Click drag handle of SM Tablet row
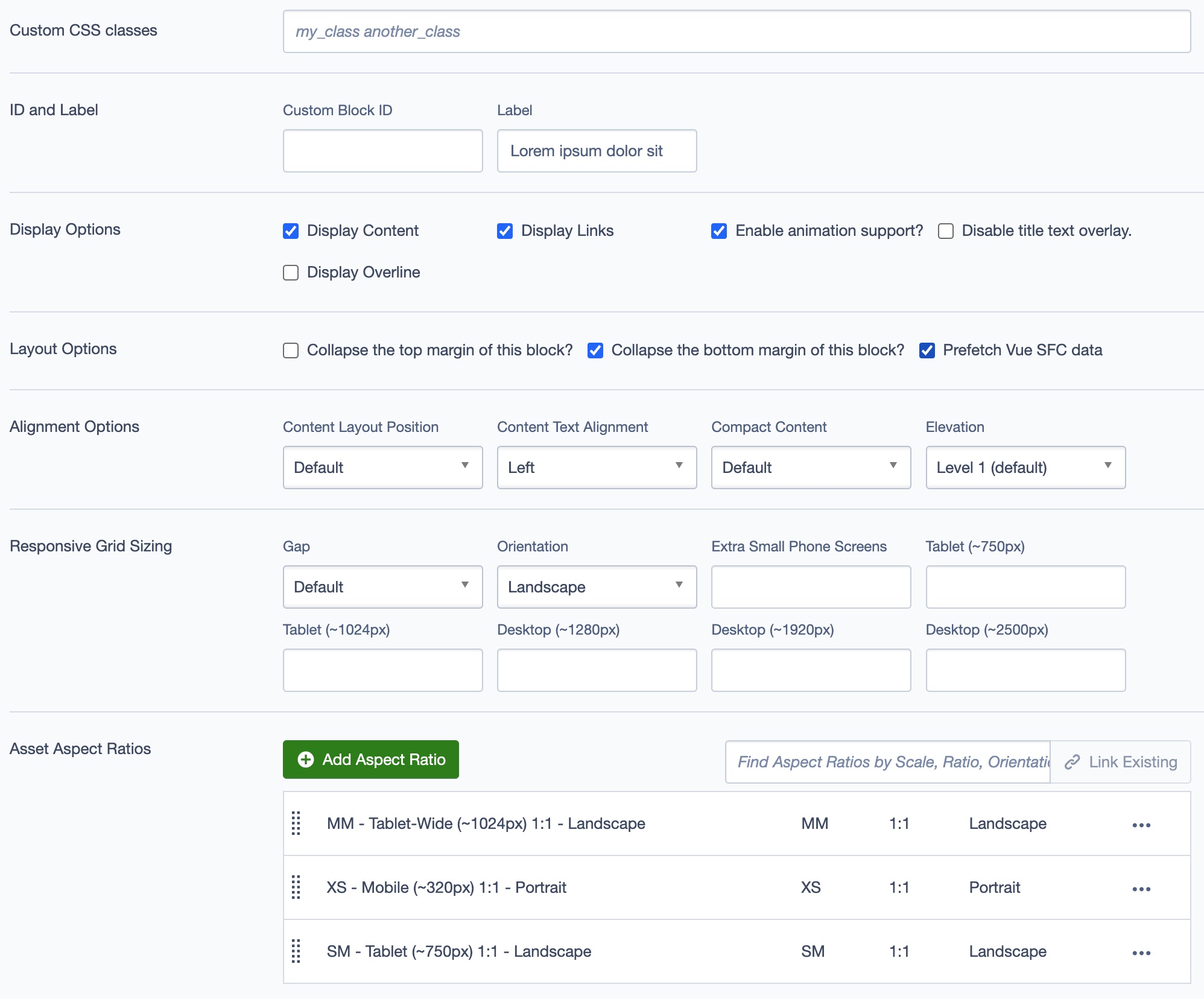This screenshot has width=1204, height=999. 296,951
